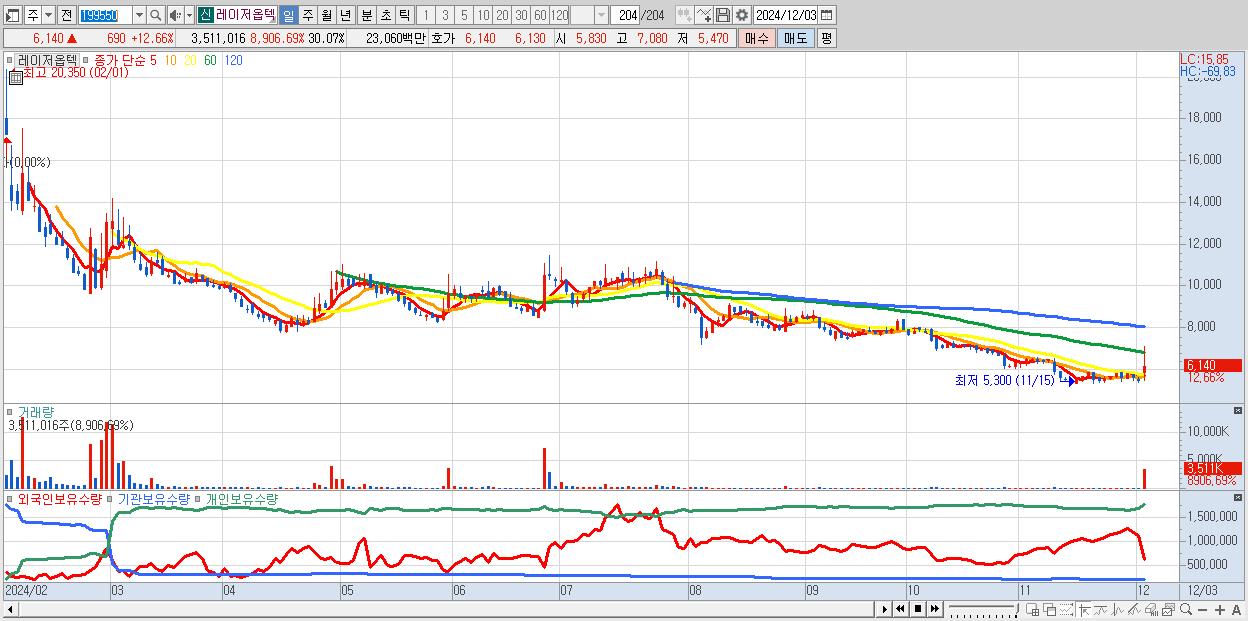Click the stock code search magnifier icon
The height and width of the screenshot is (621, 1248).
click(156, 15)
